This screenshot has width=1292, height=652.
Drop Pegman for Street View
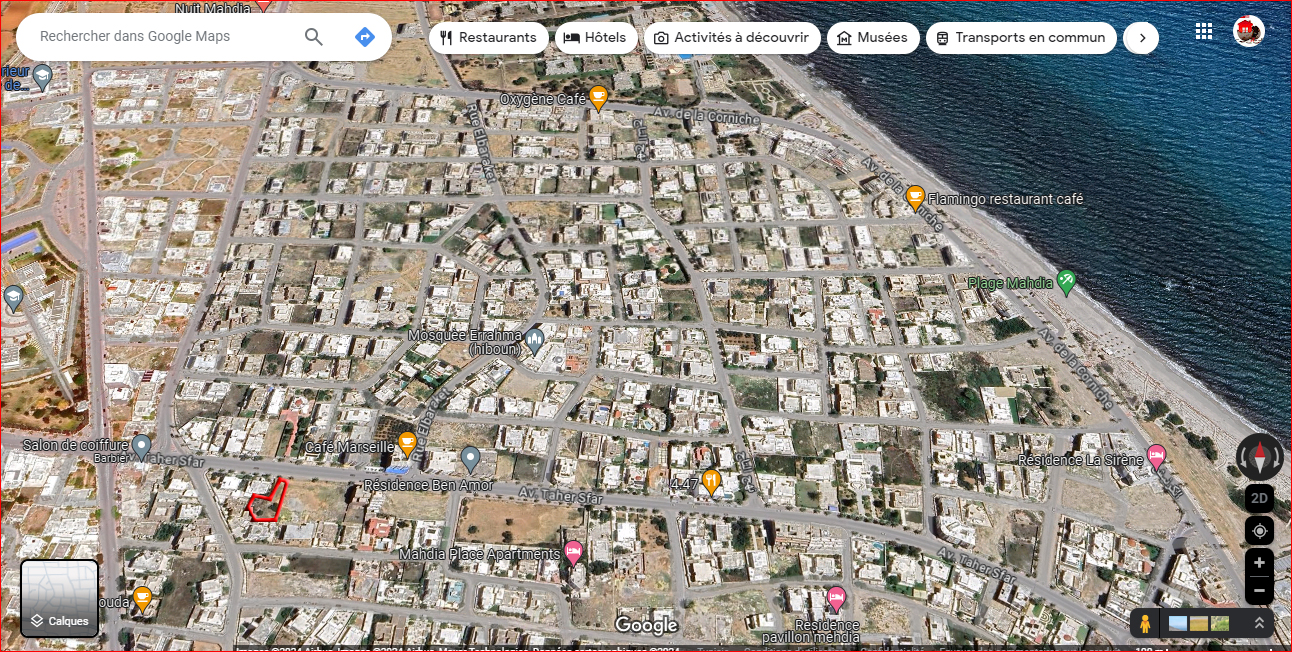click(x=1145, y=624)
